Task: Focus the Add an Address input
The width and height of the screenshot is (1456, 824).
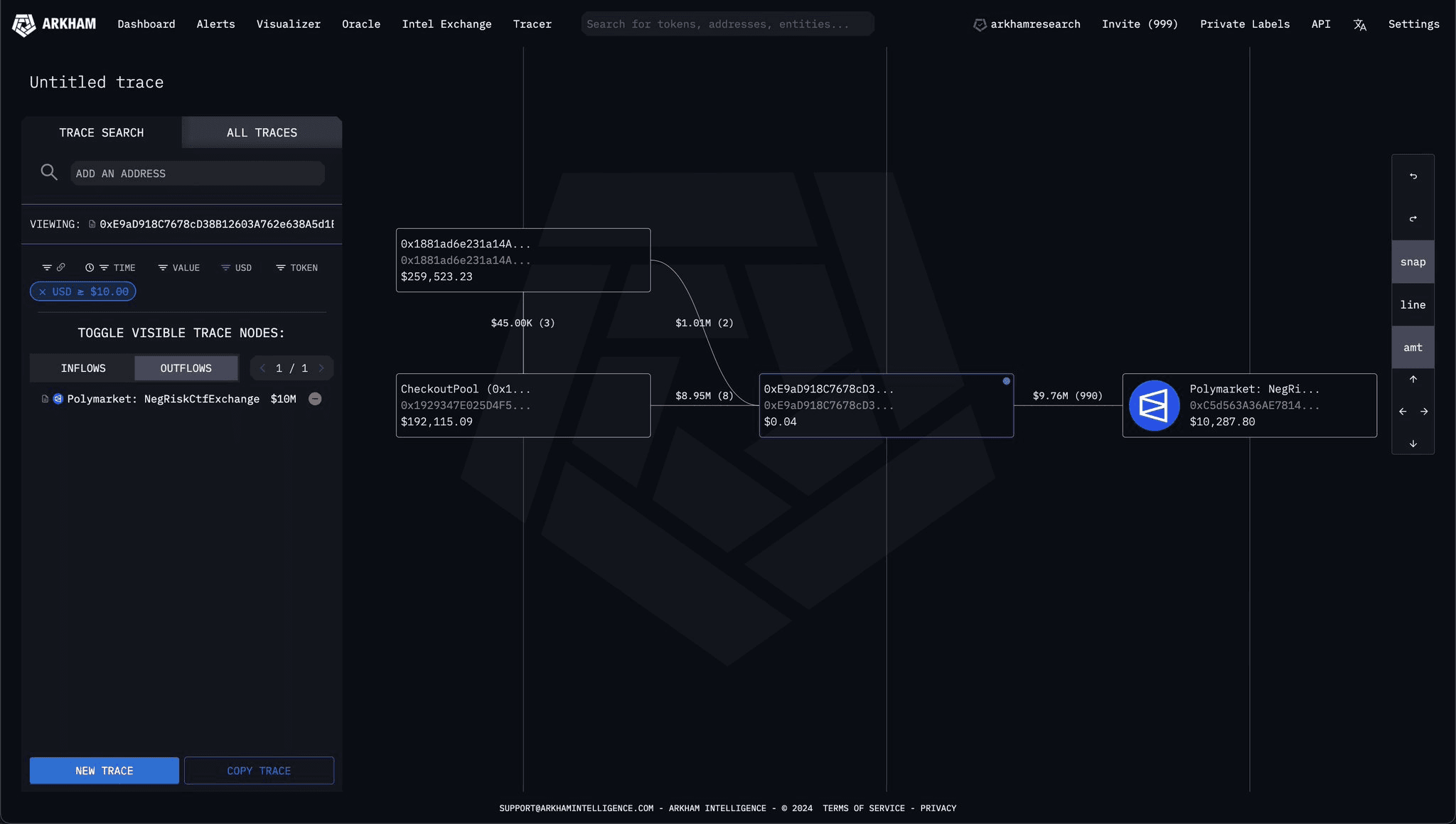Action: click(x=198, y=173)
